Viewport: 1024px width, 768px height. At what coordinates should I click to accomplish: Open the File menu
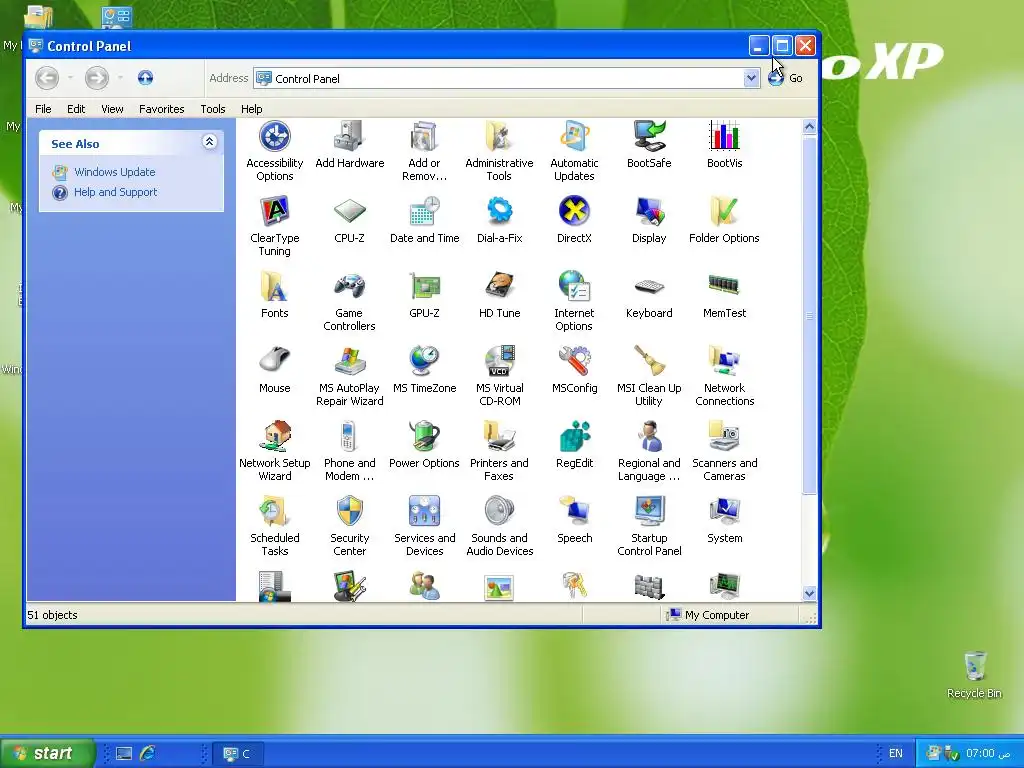(43, 109)
